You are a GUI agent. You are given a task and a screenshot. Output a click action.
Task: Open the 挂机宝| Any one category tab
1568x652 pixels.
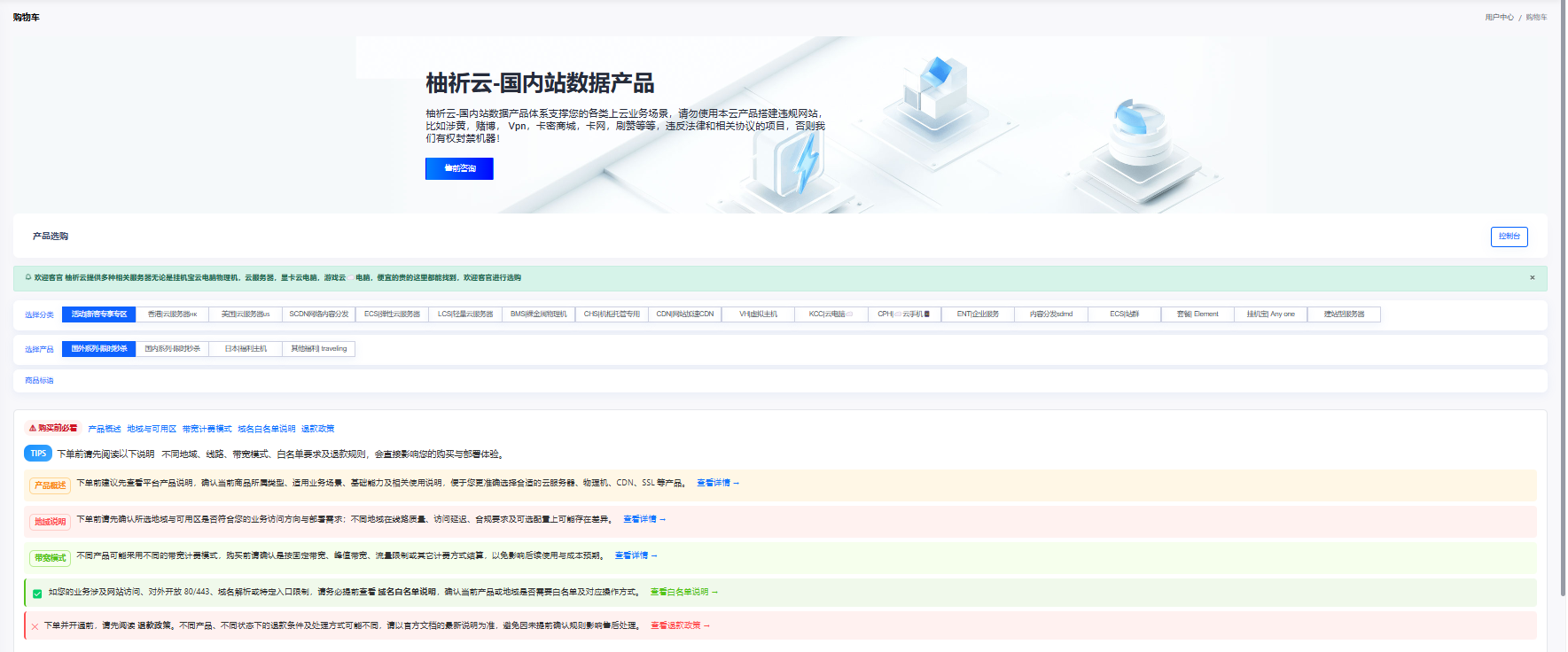point(1271,314)
